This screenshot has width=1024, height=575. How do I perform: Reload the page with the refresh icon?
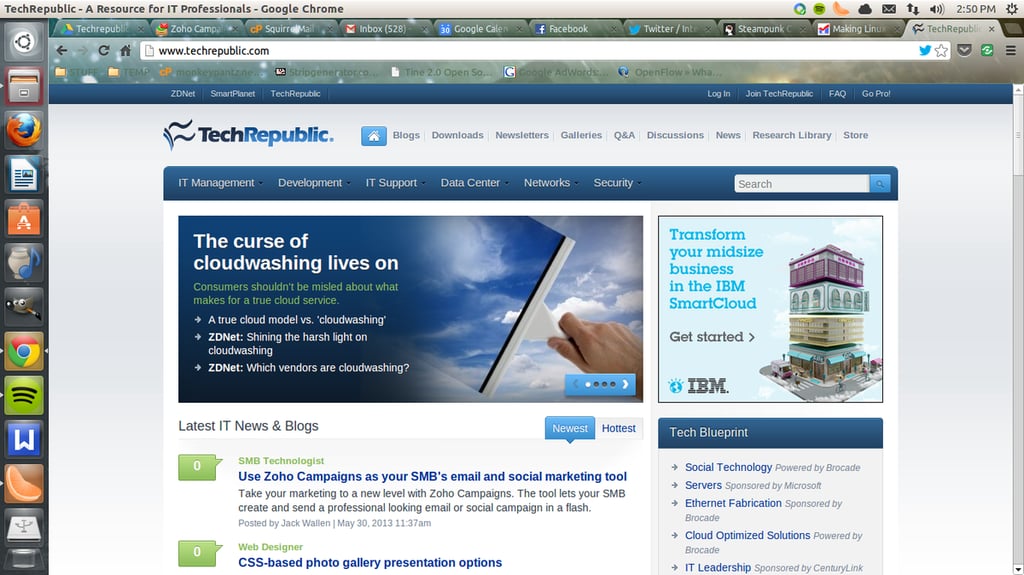tap(103, 50)
